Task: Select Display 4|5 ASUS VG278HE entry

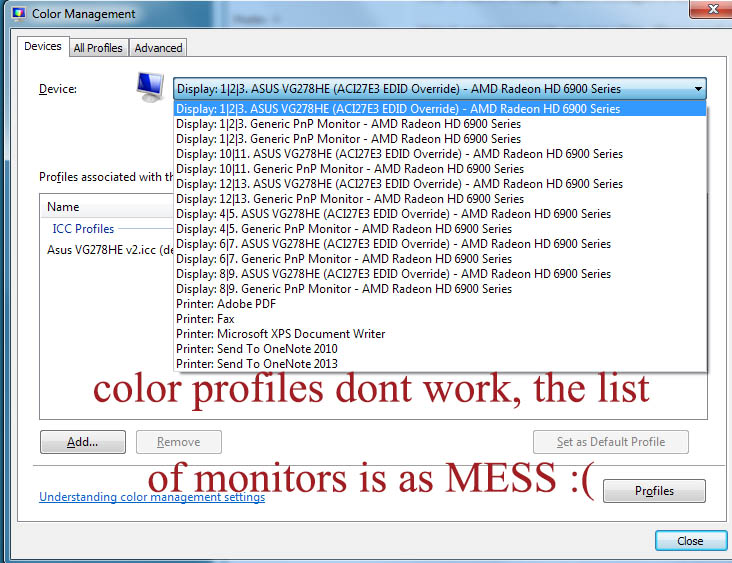Action: coord(439,214)
